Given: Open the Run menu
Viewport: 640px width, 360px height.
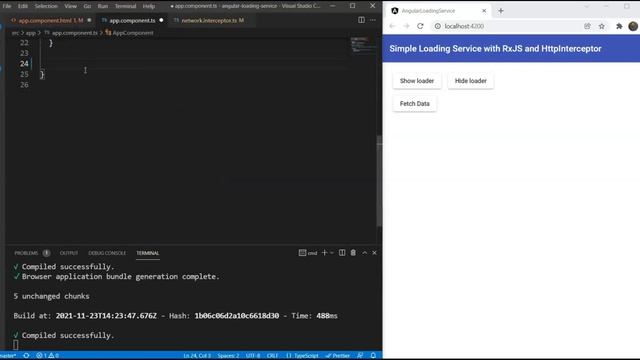Looking at the screenshot, I should [x=103, y=6].
